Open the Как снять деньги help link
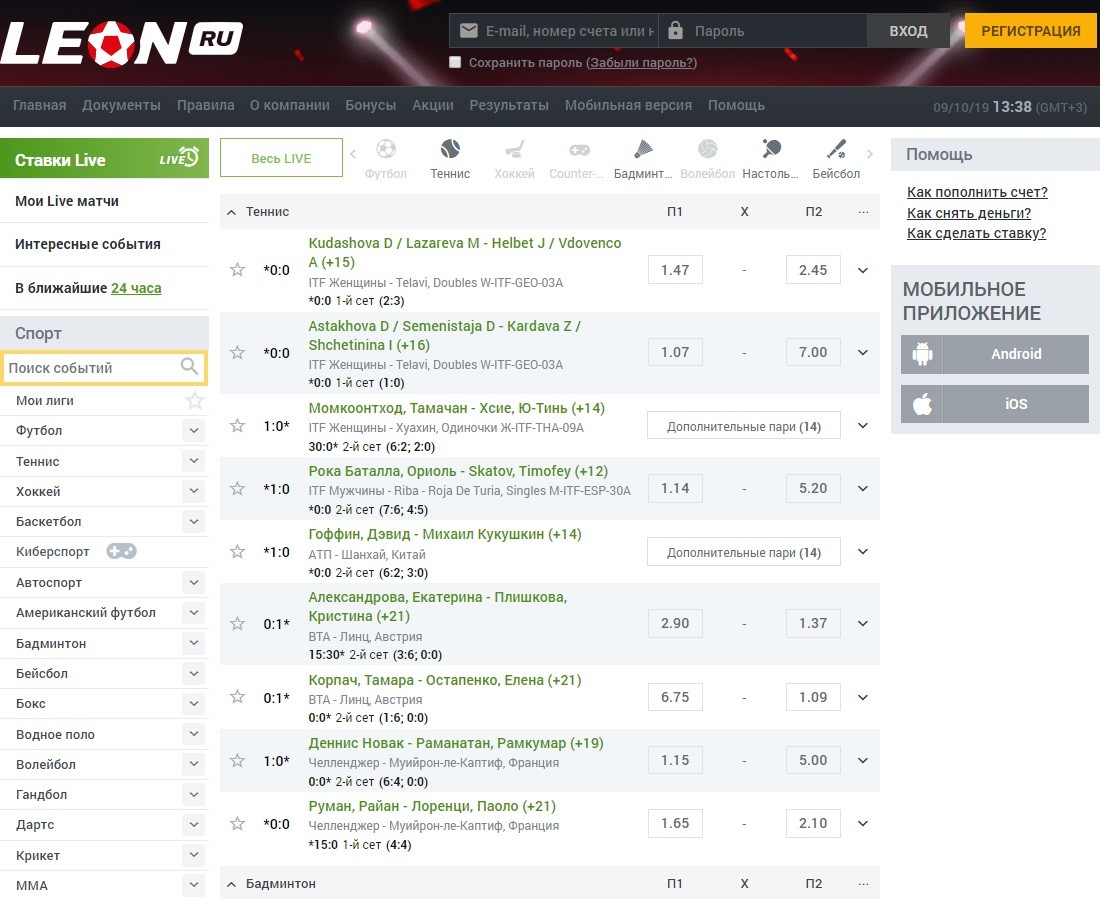The width and height of the screenshot is (1100, 899). pos(969,213)
